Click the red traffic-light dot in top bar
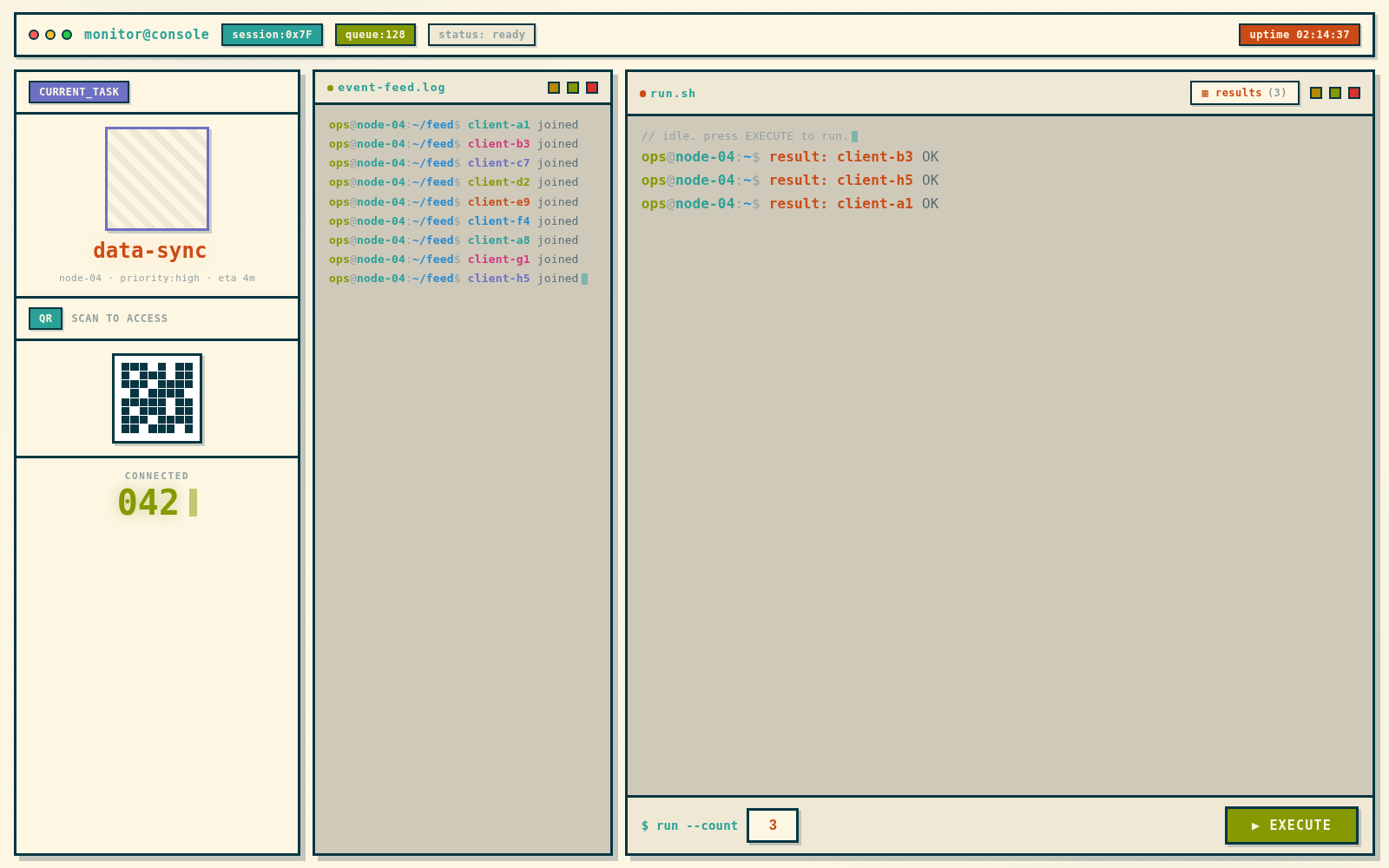Screen dimensions: 1389x868 click(34, 35)
